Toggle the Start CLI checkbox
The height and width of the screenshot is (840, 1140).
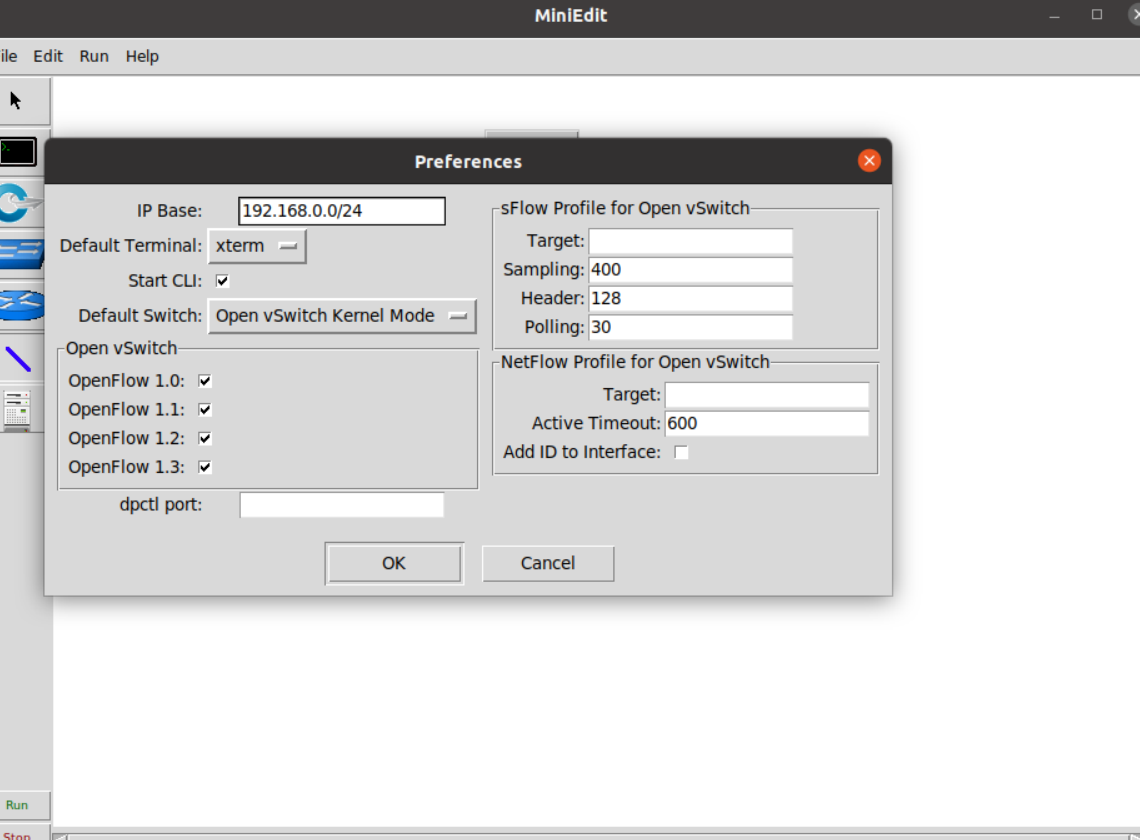[x=222, y=281]
